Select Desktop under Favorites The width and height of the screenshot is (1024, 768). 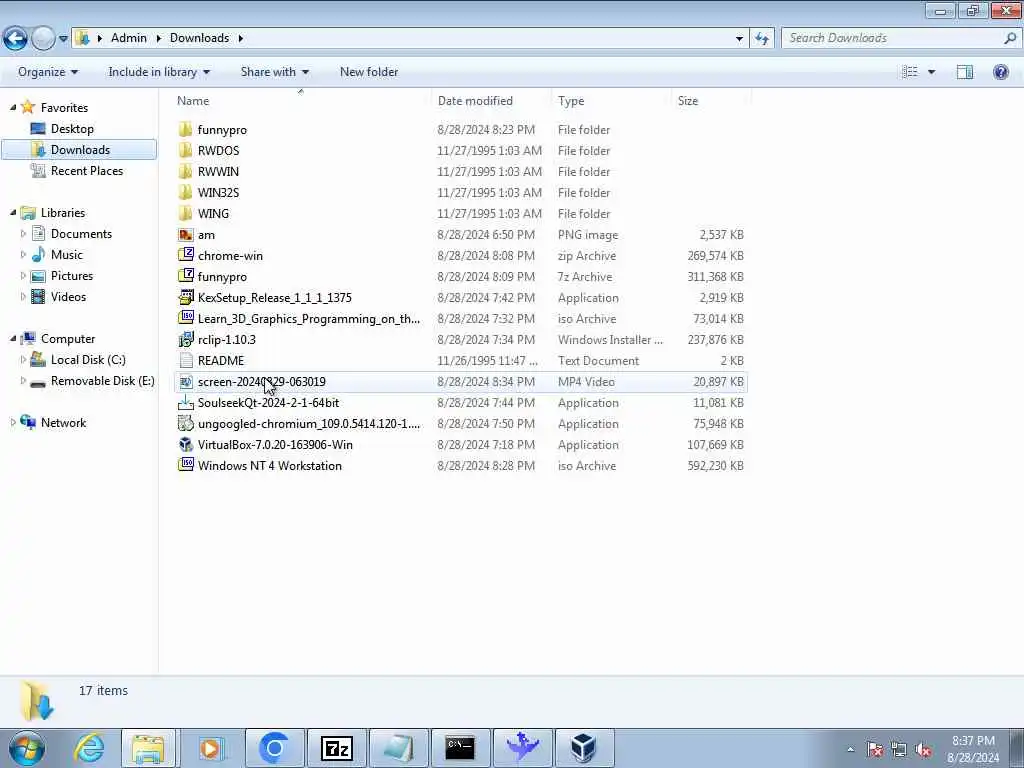tap(72, 129)
